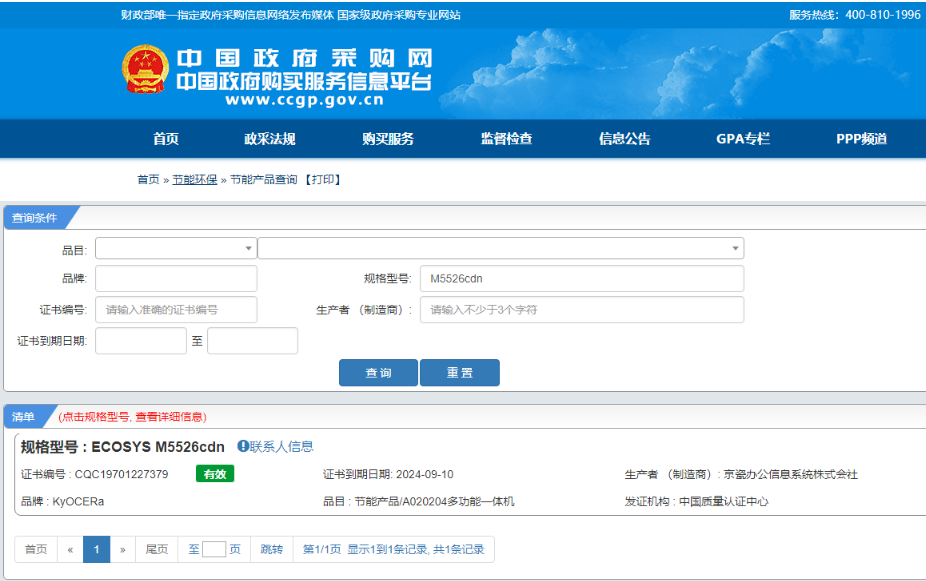Click the 生产者（制造商） input field
This screenshot has height=581, width=926.
tap(582, 309)
